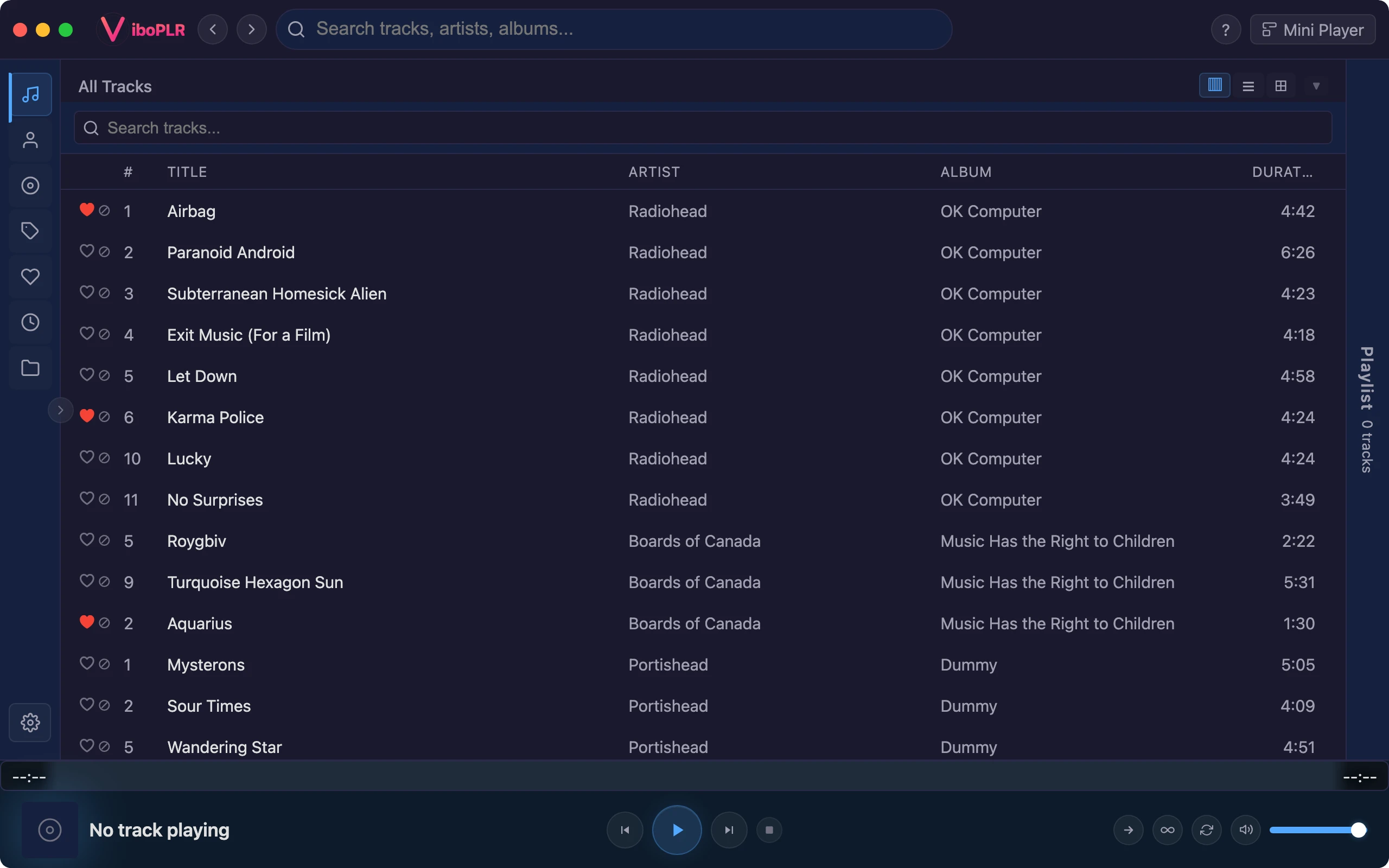
Task: Switch to list view mode
Action: [x=1249, y=85]
